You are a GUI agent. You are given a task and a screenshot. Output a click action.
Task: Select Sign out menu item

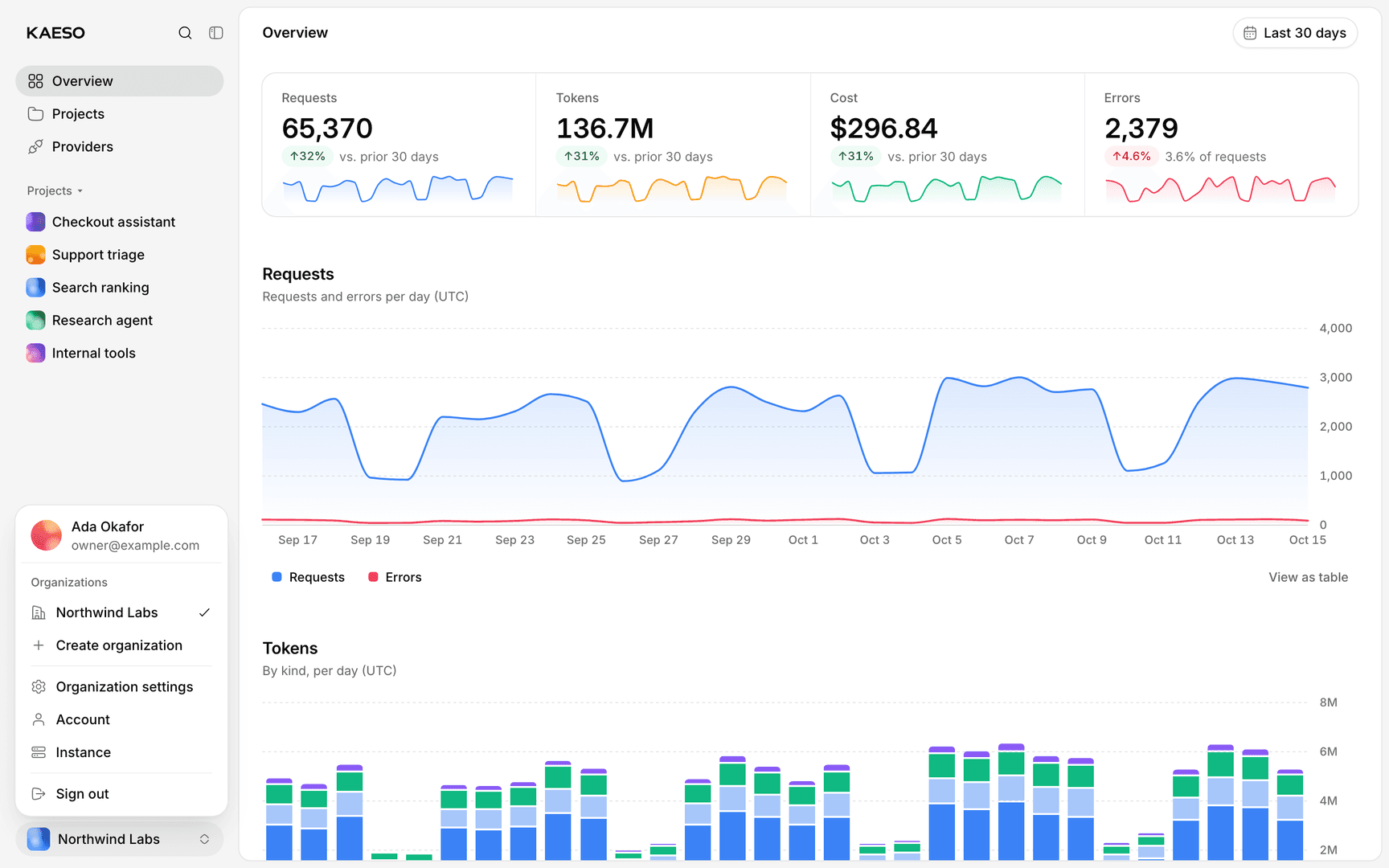click(121, 794)
